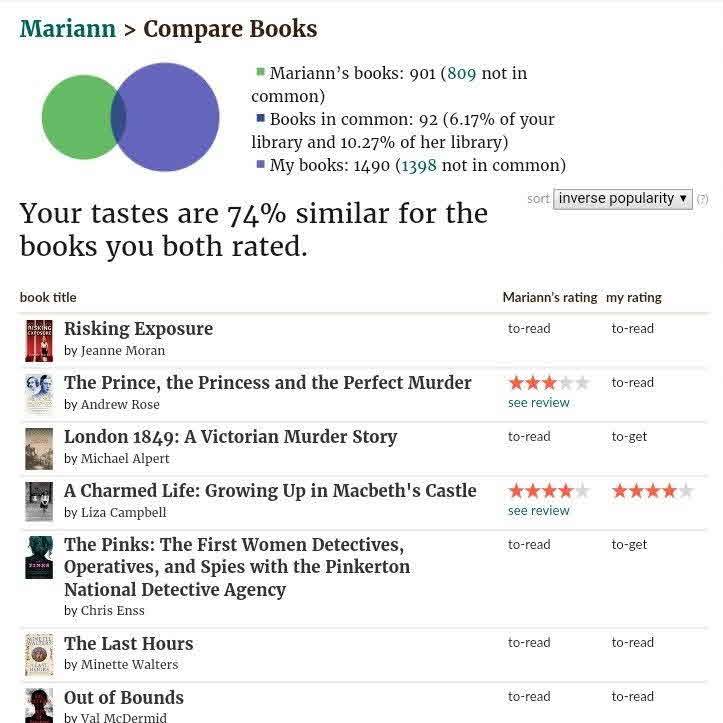Open the Prince, Princess and Perfect Murder cover
This screenshot has width=723, height=723.
(x=39, y=394)
